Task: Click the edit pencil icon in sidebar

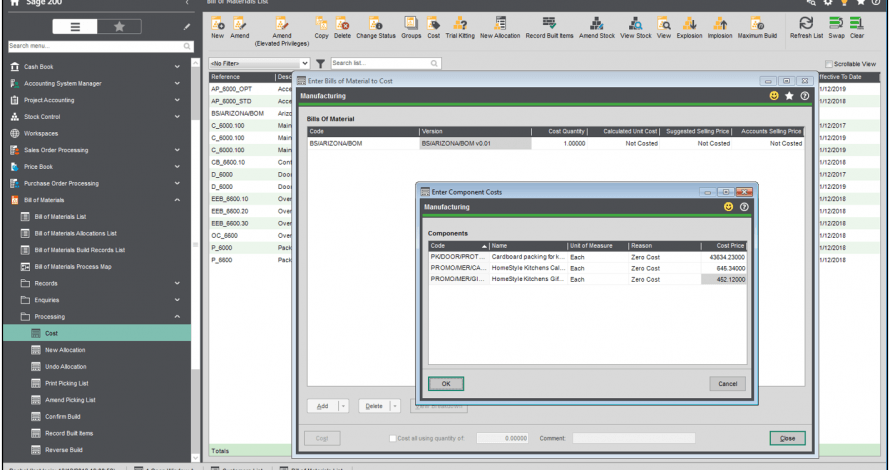Action: (187, 27)
